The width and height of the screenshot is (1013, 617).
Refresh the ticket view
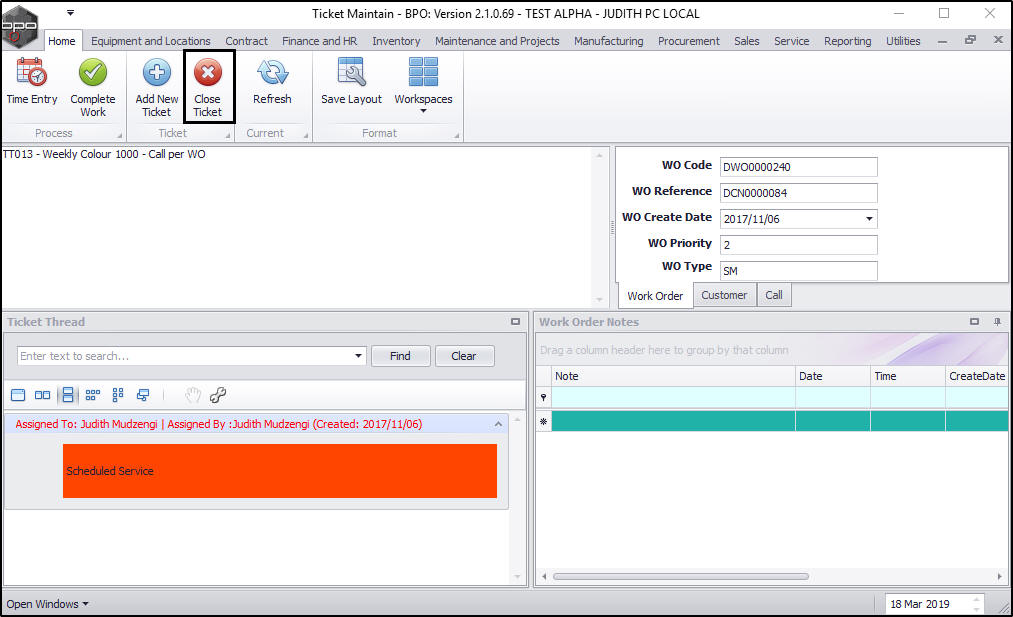(272, 81)
